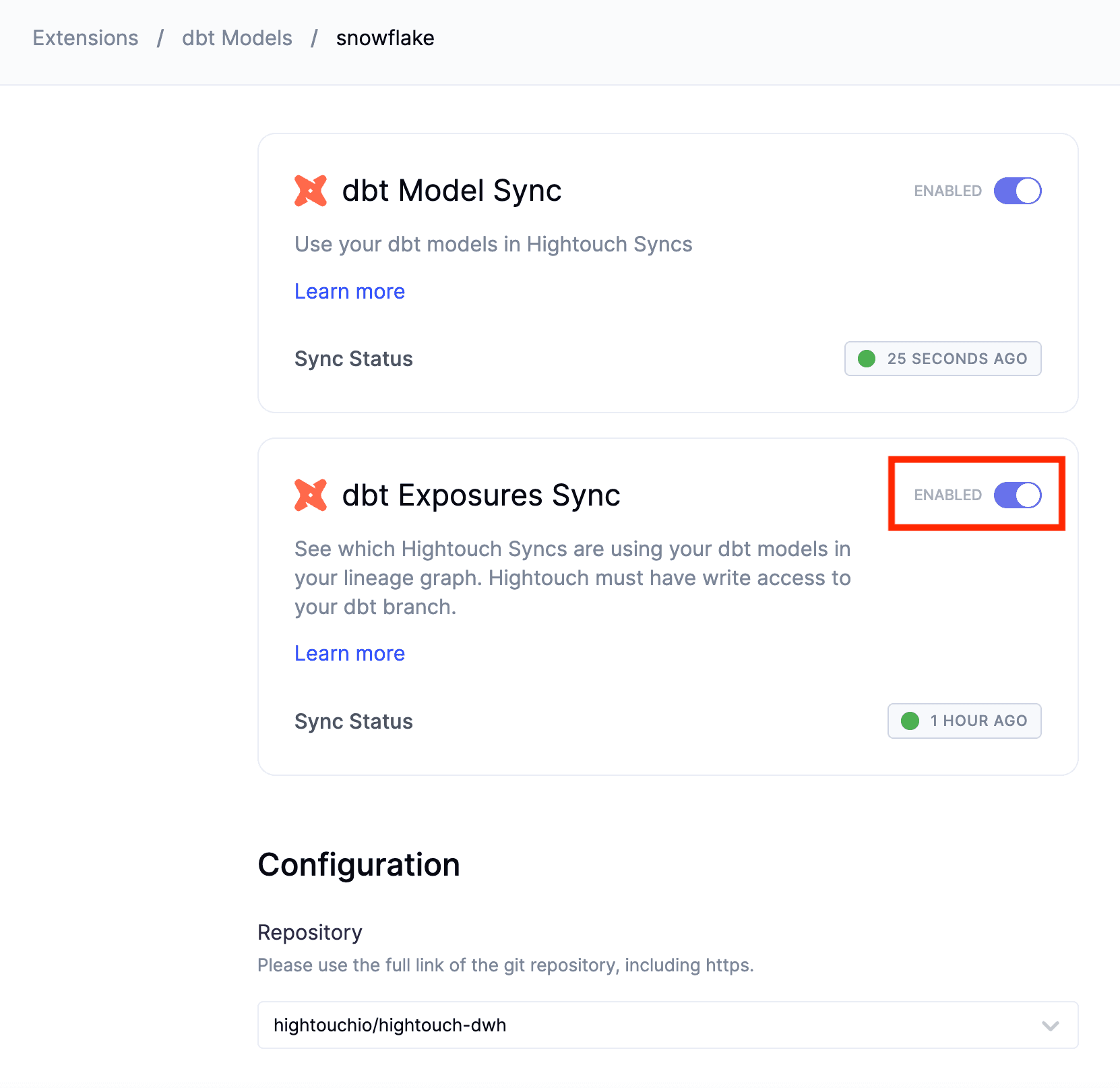
Task: Click the 25 SECONDS AGO status badge
Action: tap(943, 359)
